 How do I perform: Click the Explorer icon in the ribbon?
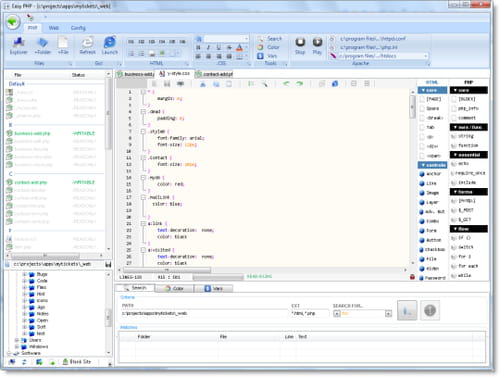point(19,43)
